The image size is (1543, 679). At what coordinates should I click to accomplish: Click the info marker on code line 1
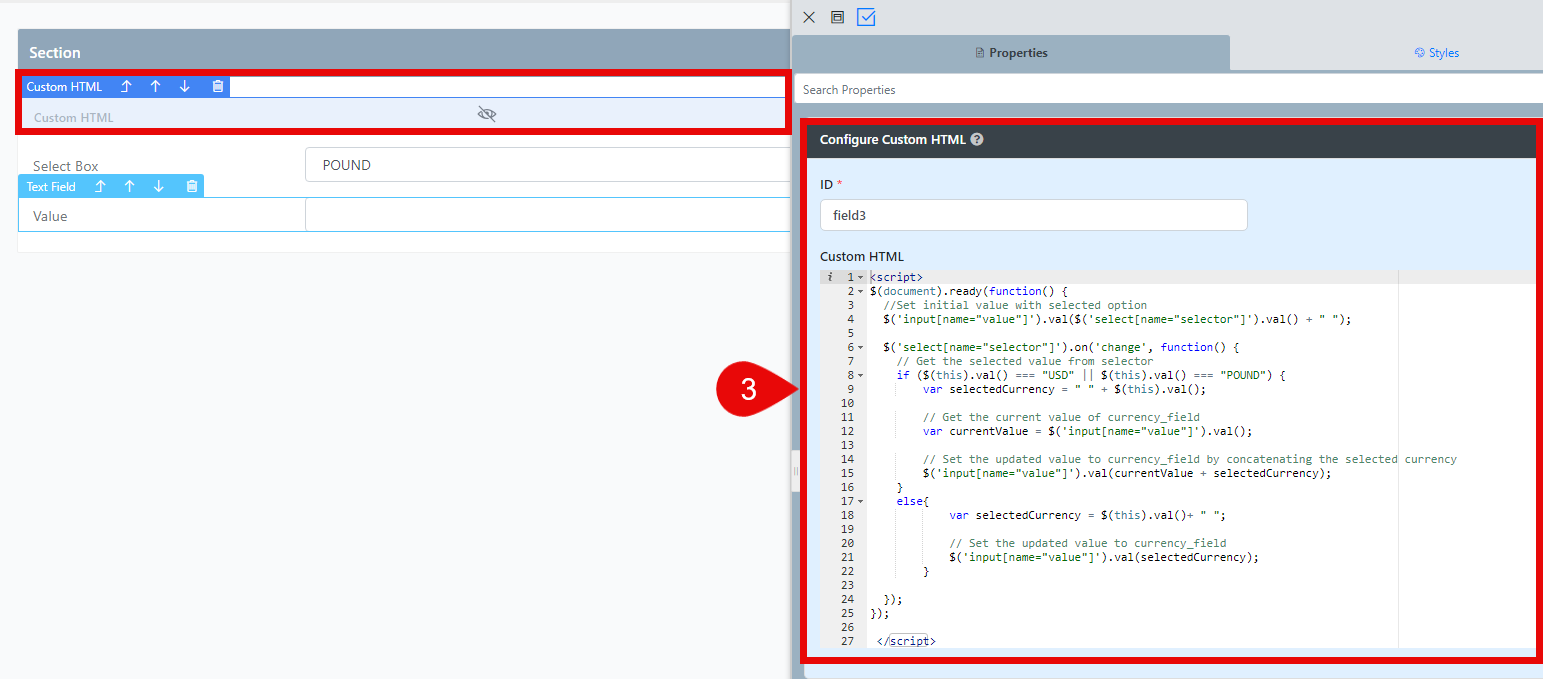[829, 277]
